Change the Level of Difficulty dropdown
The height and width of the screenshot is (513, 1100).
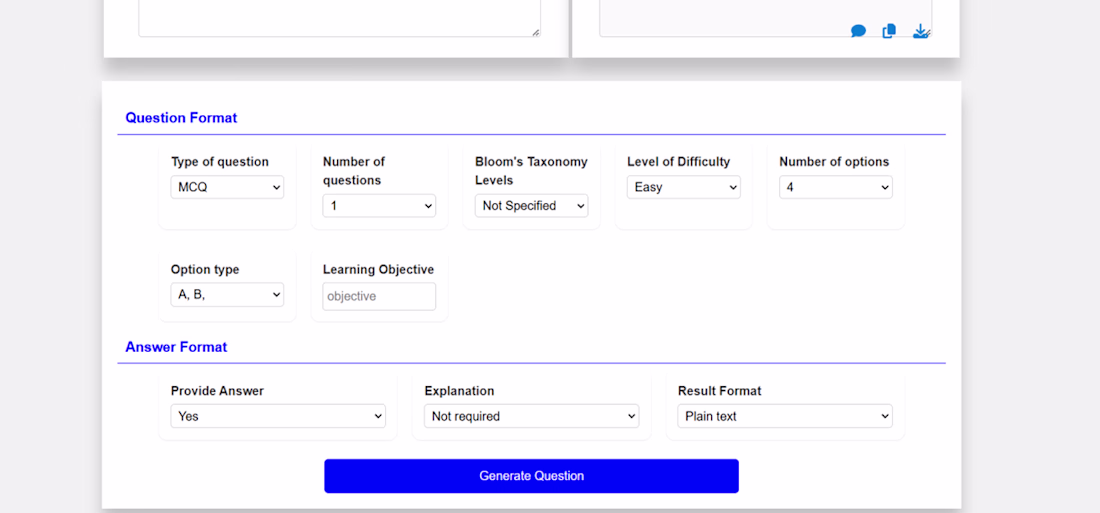[x=683, y=187]
